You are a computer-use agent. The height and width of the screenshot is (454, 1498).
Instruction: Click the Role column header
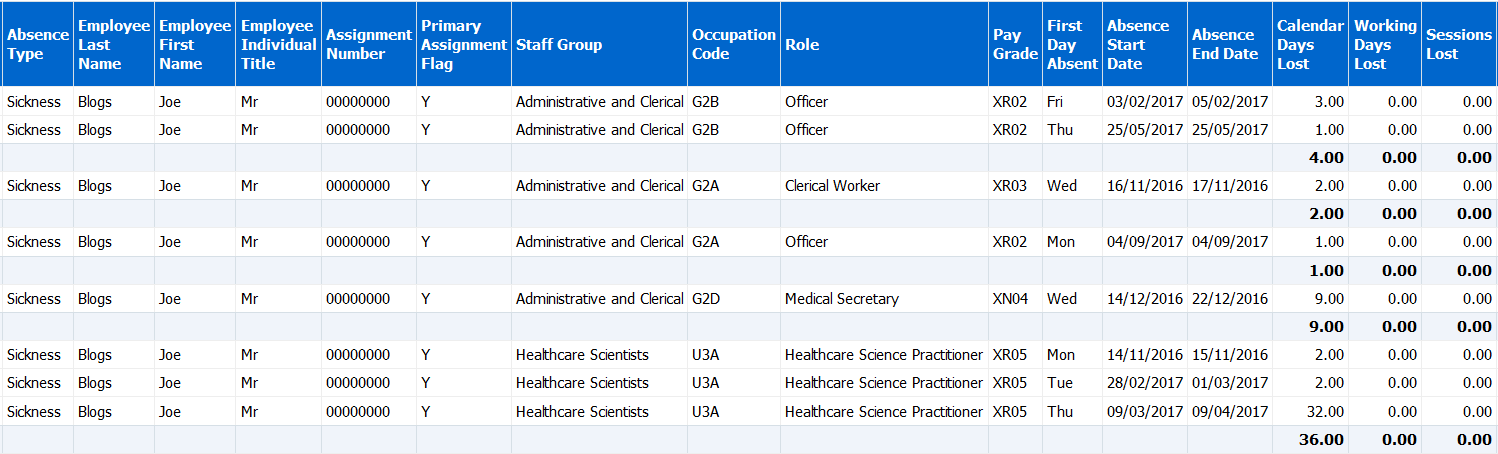[802, 44]
